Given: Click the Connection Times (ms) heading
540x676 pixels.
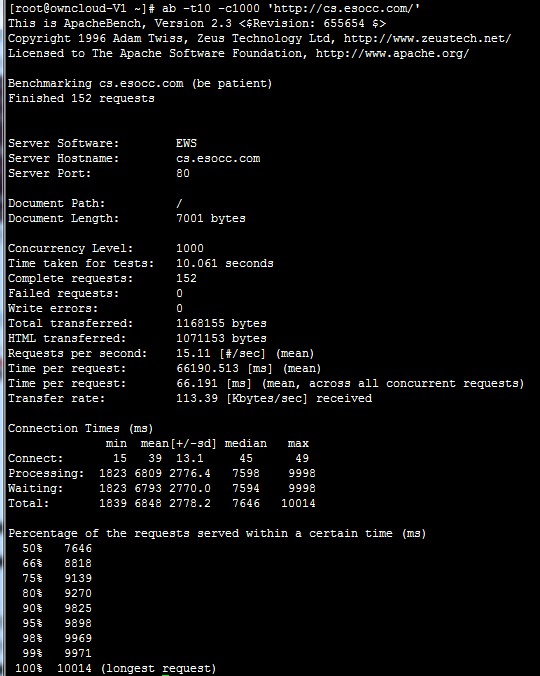Looking at the screenshot, I should (81, 429).
